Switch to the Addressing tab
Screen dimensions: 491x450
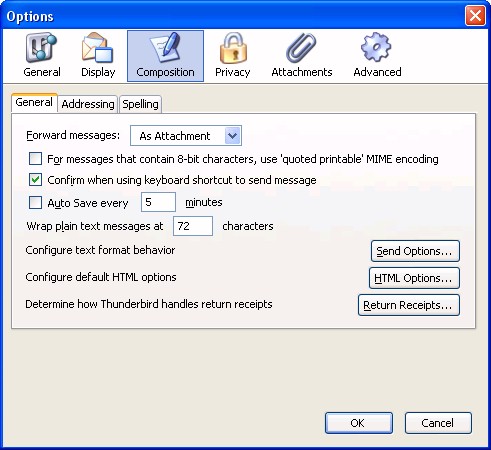coord(88,104)
